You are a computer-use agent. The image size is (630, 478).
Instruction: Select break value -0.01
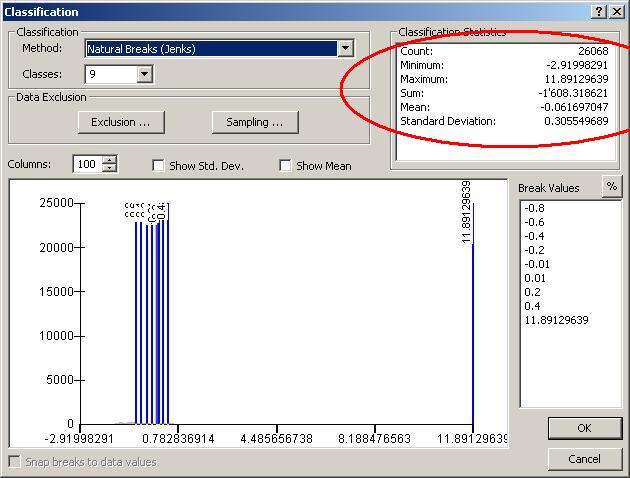click(x=537, y=264)
